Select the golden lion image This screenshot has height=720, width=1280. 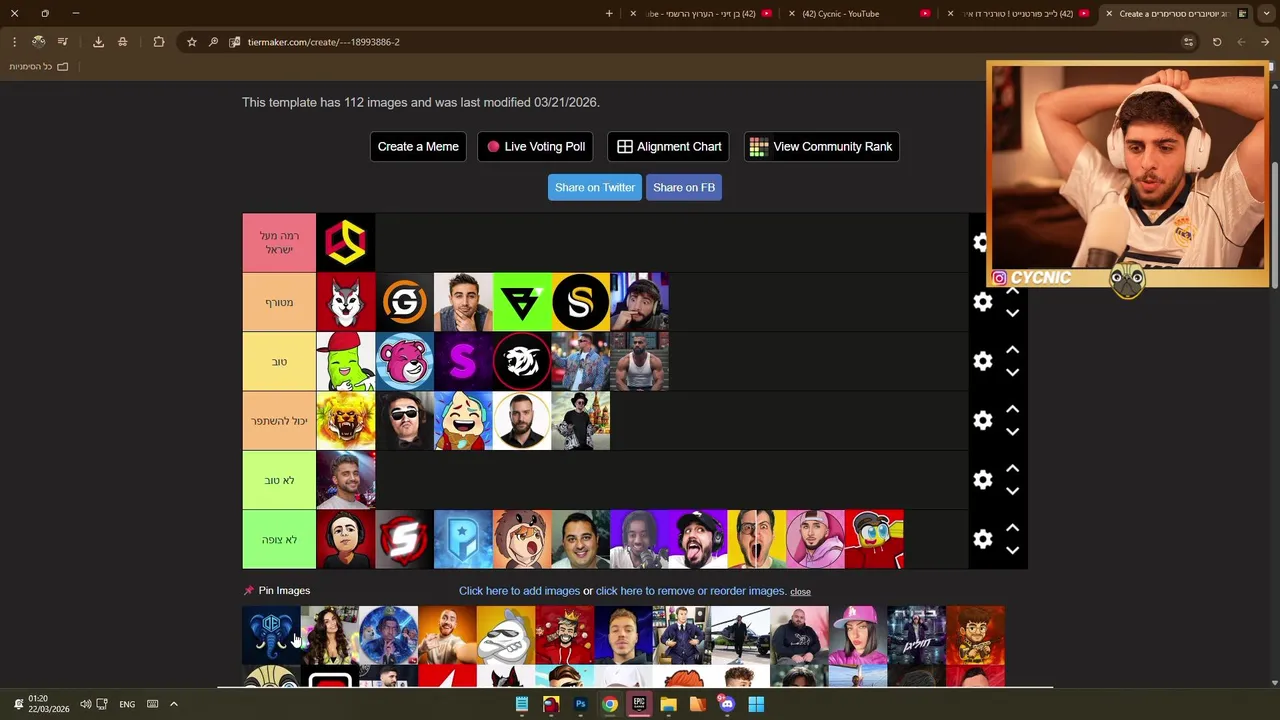point(346,421)
